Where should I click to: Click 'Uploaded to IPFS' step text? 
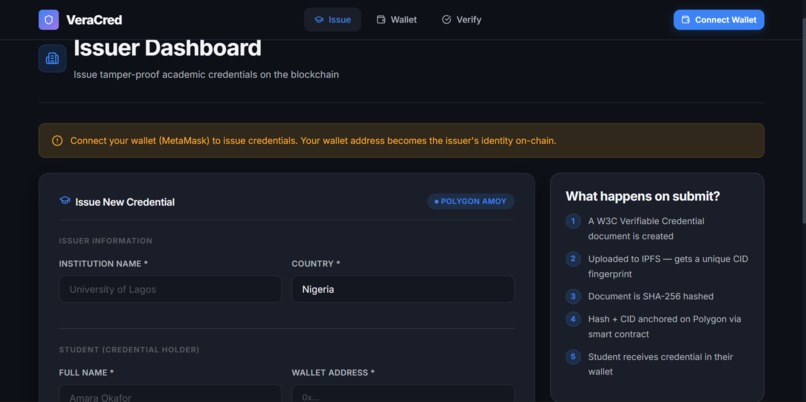click(668, 266)
